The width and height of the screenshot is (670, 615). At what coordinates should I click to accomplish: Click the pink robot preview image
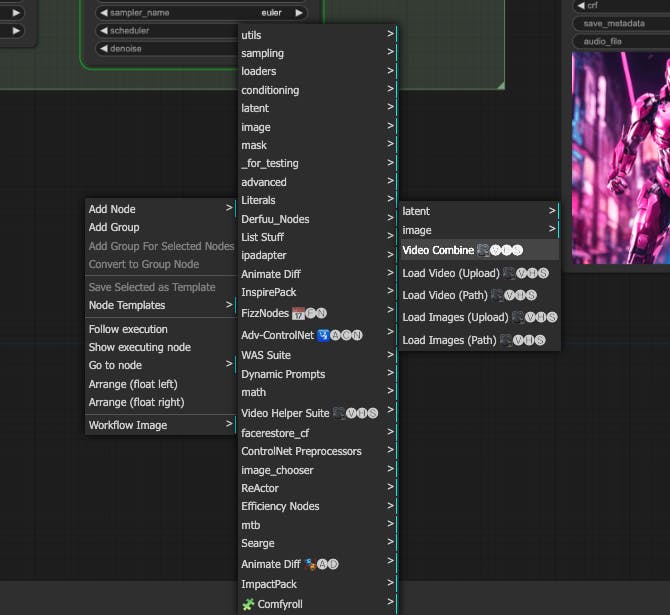click(x=620, y=158)
